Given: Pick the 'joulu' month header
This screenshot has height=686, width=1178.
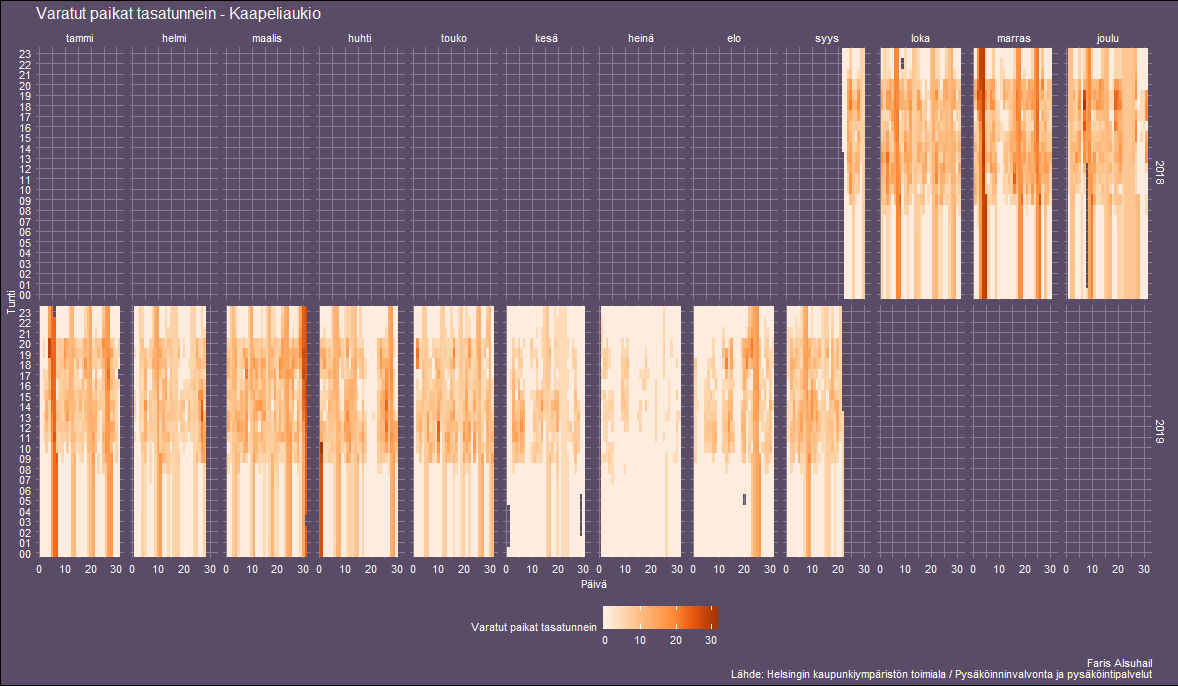Looking at the screenshot, I should pos(1107,39).
